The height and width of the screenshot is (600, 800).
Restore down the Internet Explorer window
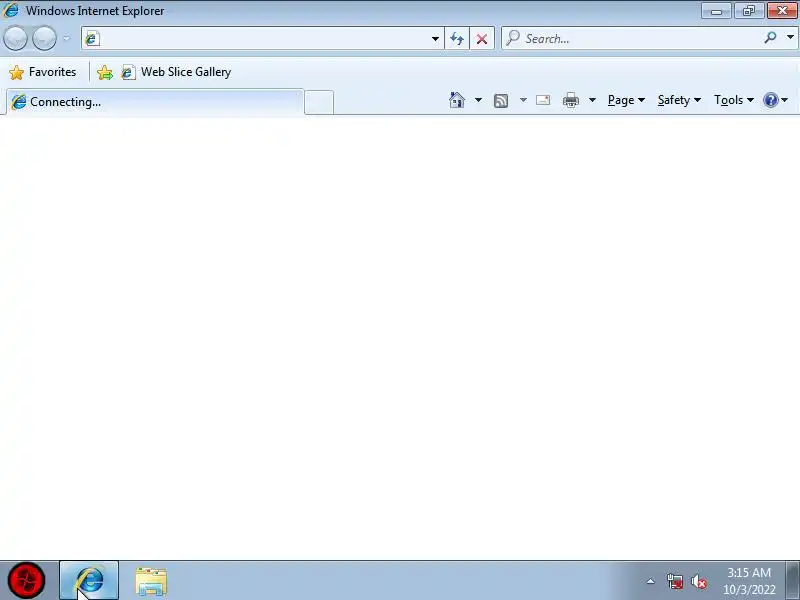tap(748, 11)
